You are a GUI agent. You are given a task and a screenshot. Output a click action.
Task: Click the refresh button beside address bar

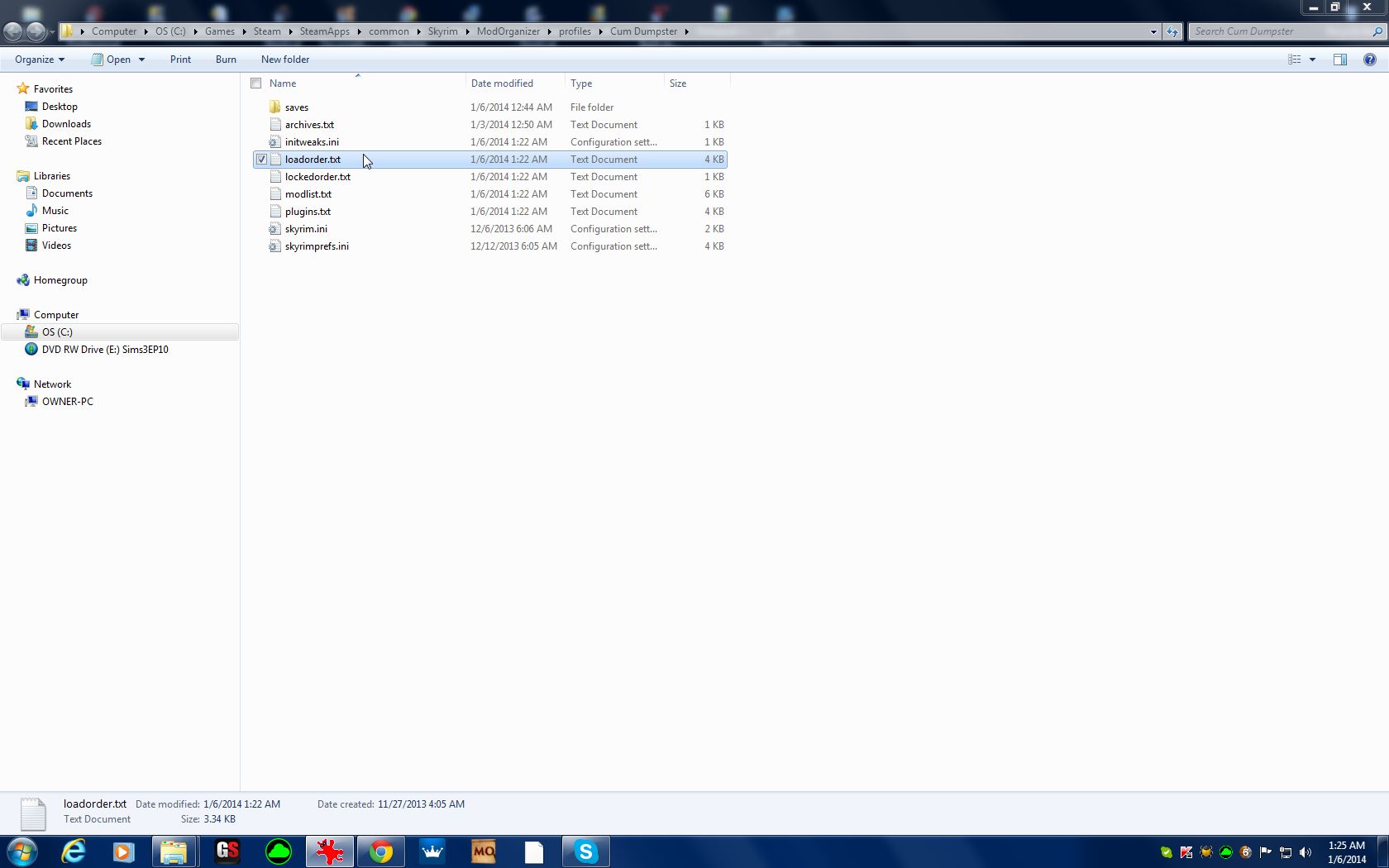pos(1172,31)
